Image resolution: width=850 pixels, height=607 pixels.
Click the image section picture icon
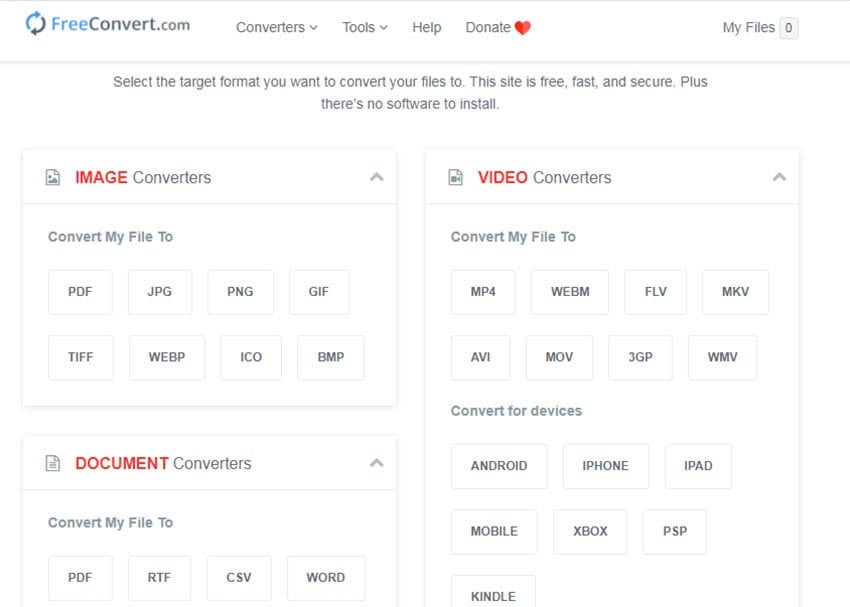click(53, 178)
